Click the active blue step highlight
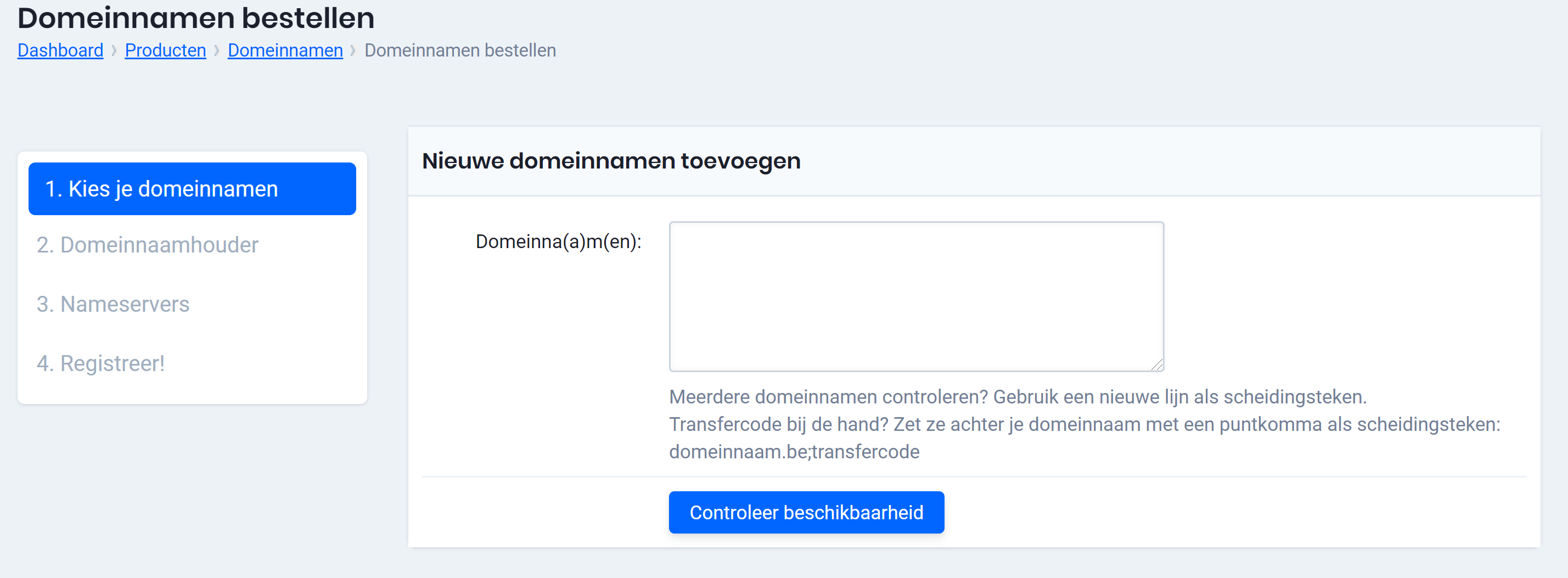1568x578 pixels. [192, 189]
